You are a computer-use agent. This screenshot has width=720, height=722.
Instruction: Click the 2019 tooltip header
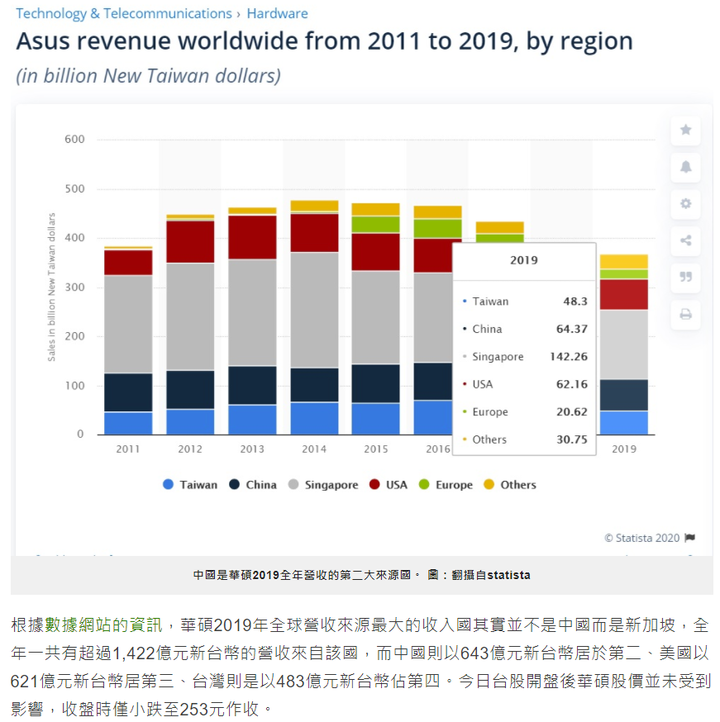point(524,260)
